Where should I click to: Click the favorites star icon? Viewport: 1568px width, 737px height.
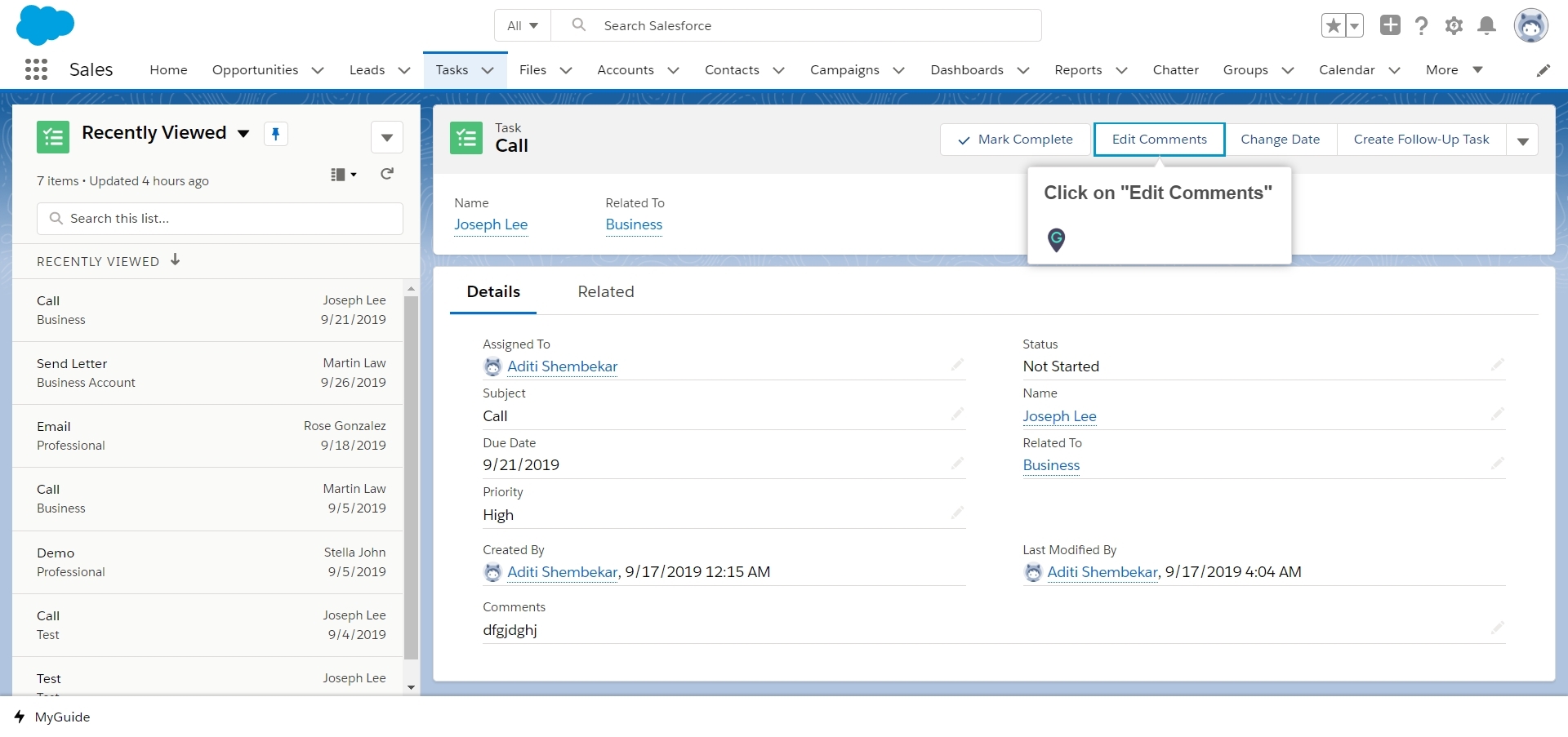pos(1334,24)
